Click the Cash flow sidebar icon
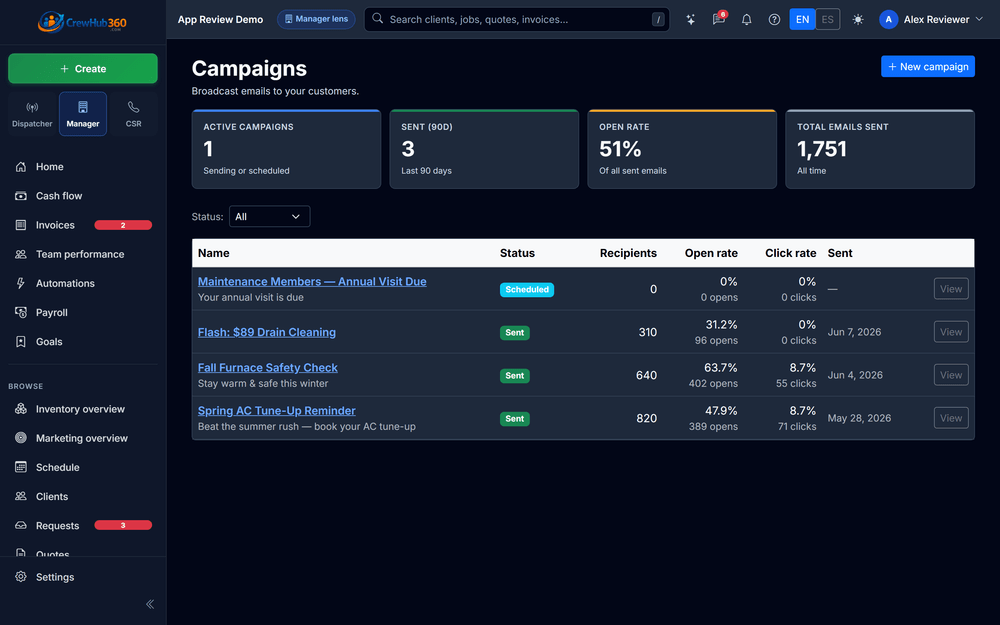 (x=21, y=196)
